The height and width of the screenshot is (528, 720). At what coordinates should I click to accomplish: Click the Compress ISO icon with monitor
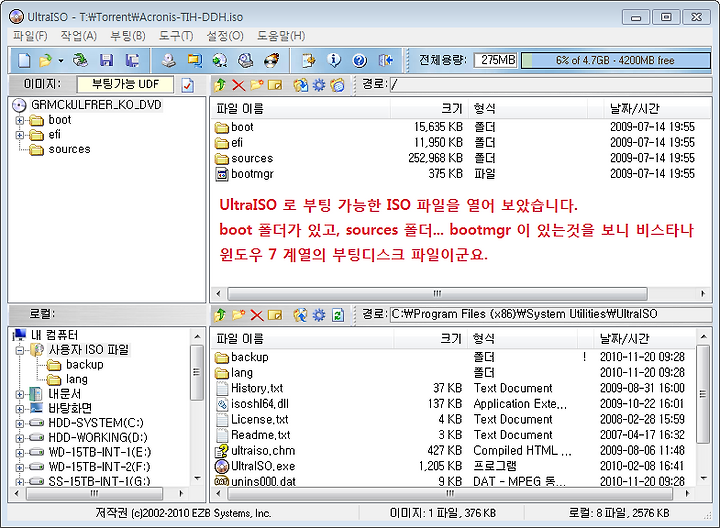pos(194,60)
